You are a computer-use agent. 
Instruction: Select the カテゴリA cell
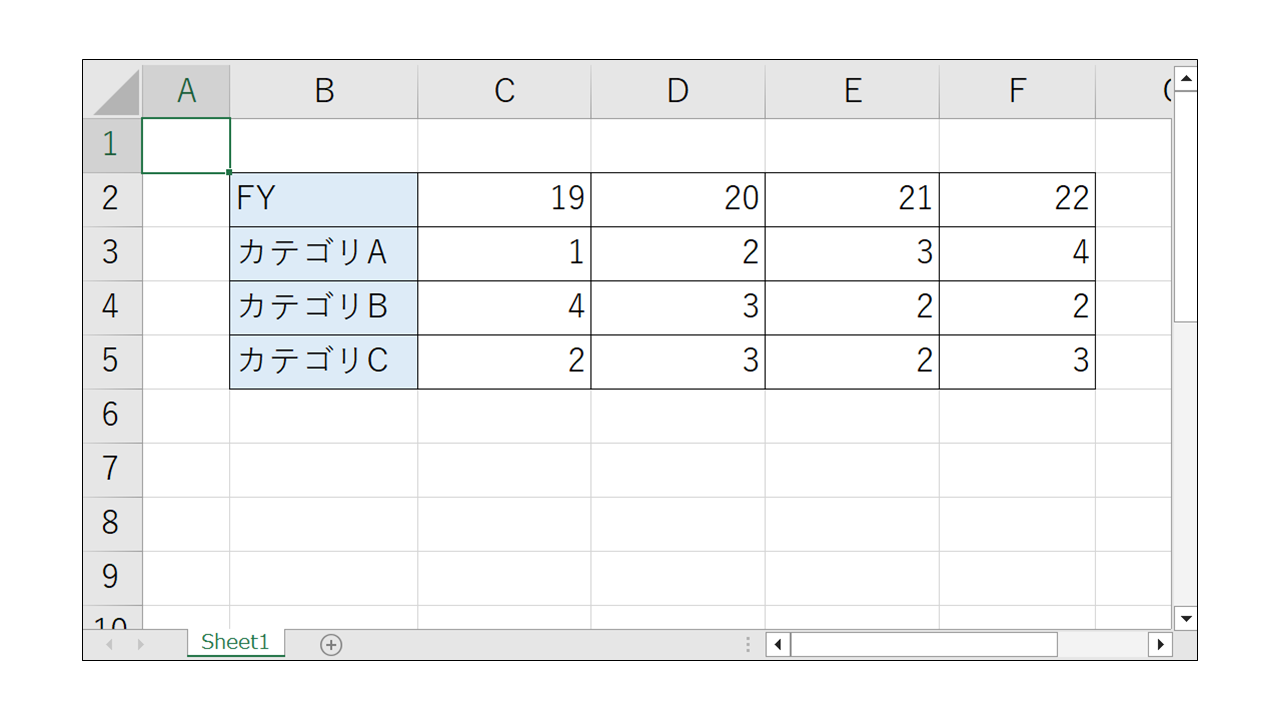coord(323,253)
